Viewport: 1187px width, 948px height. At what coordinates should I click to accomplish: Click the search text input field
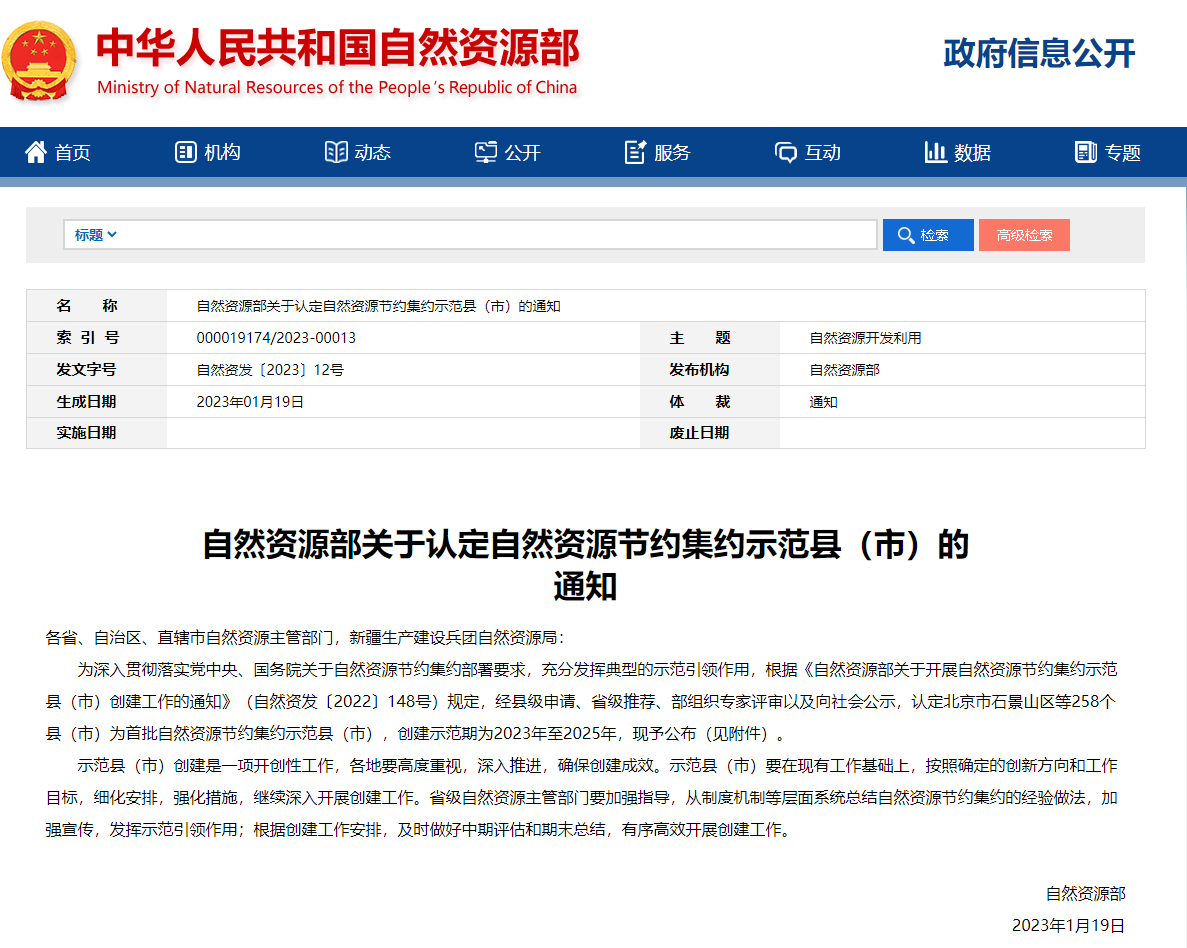(x=496, y=235)
